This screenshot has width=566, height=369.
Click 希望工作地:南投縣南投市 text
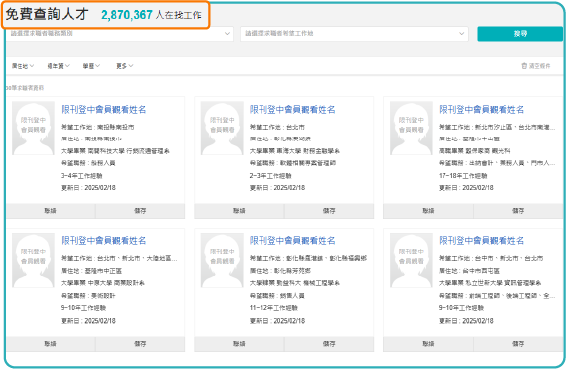(x=97, y=127)
